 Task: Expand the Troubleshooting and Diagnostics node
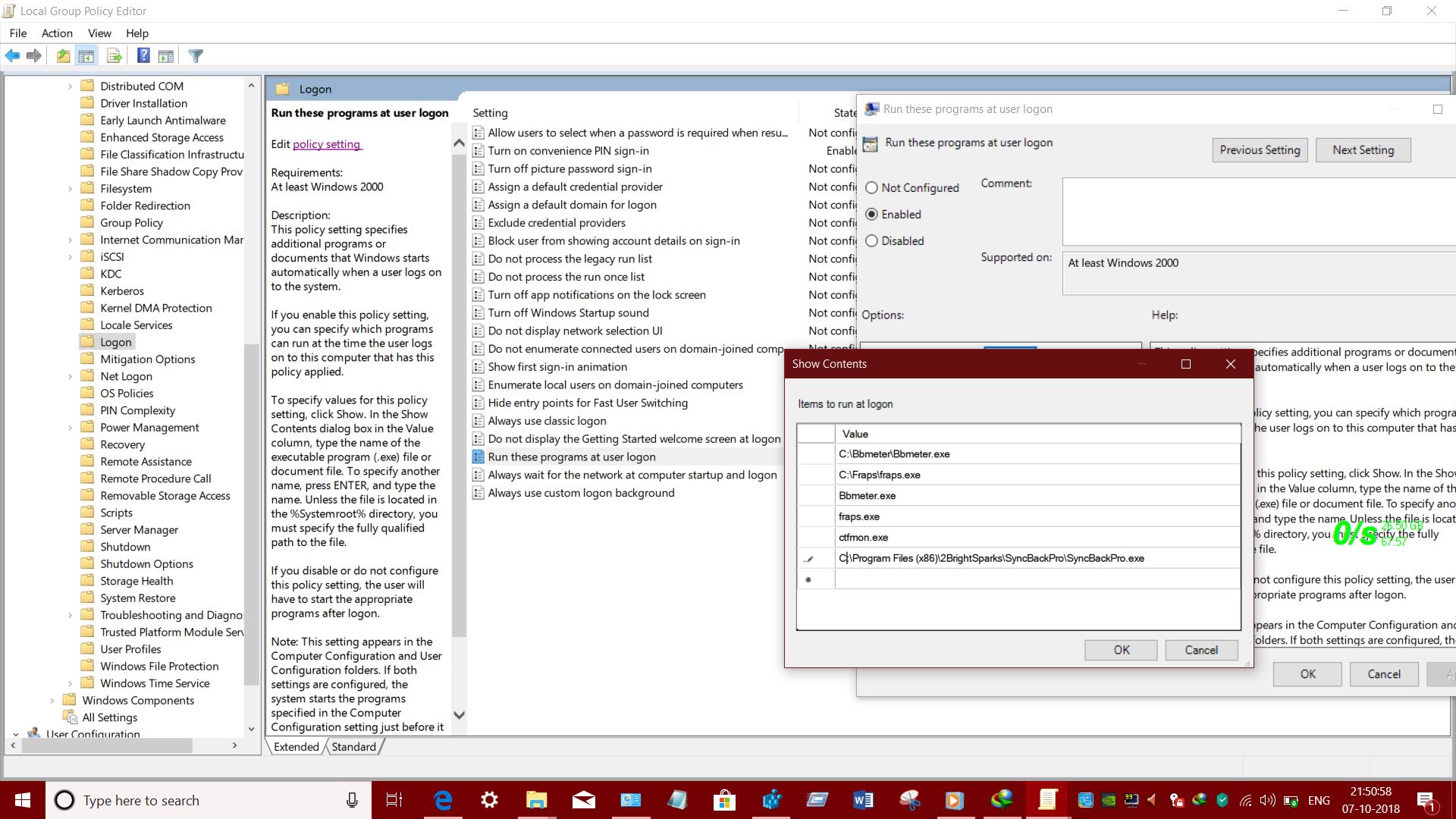[x=71, y=615]
